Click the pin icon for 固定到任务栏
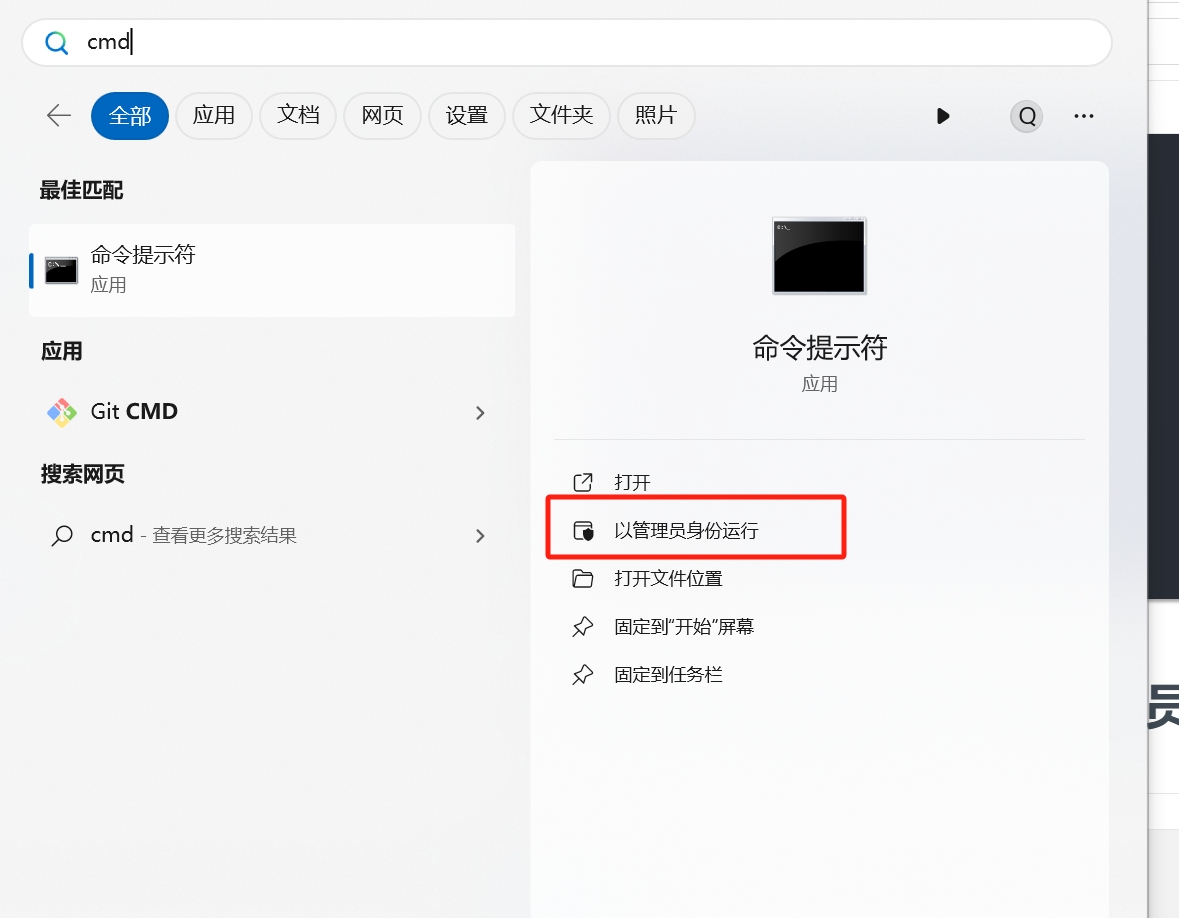 (582, 676)
